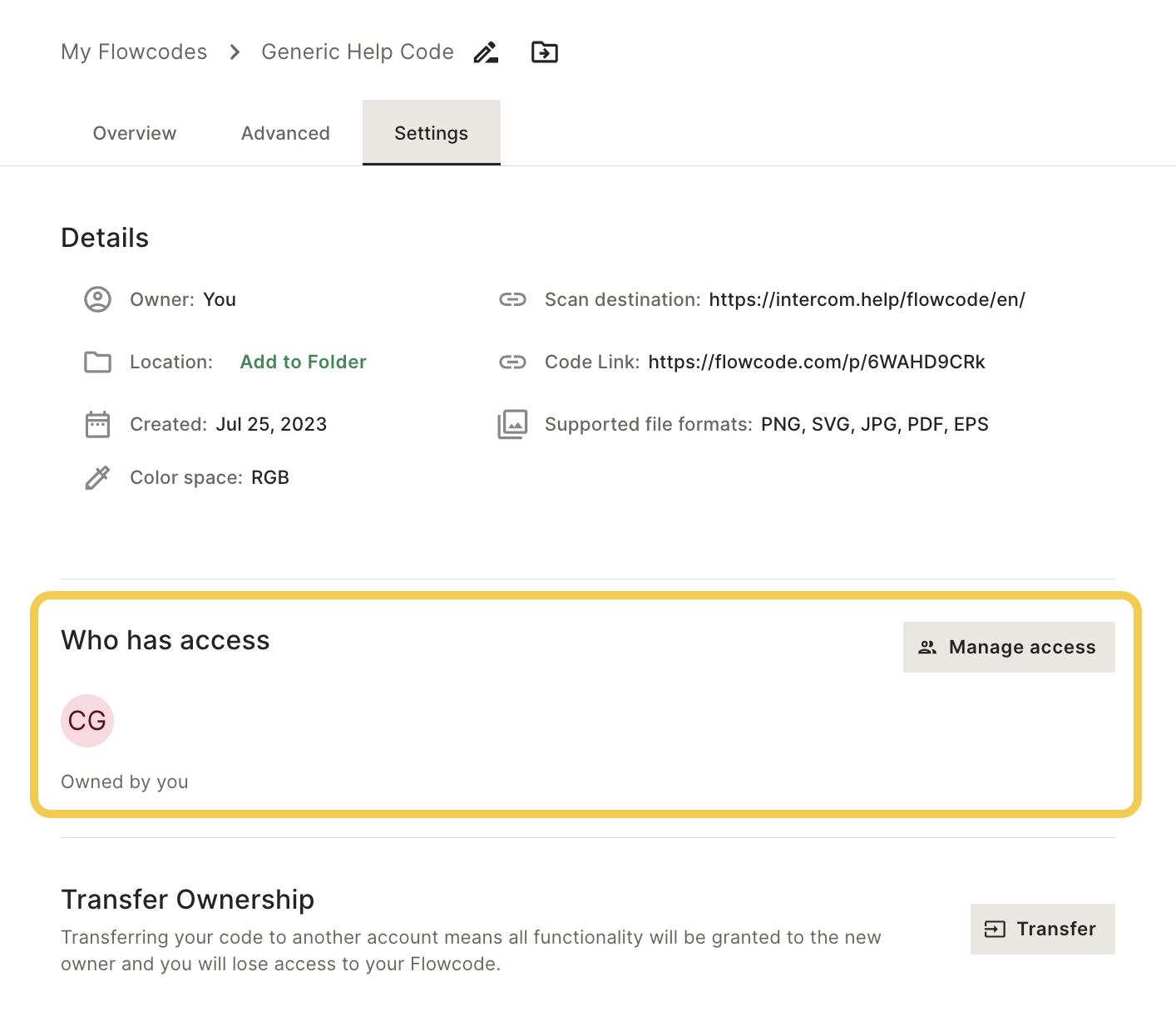Click the 'Who has access' heading
Viewport: 1176px width, 1011px height.
166,640
